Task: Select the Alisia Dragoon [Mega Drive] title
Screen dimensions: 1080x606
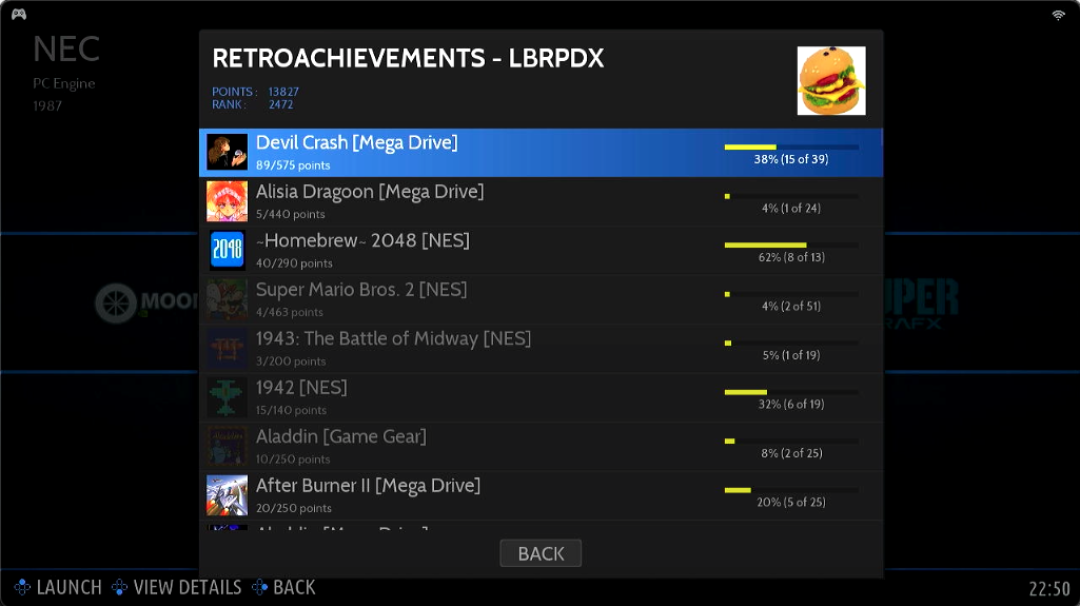Action: [370, 191]
